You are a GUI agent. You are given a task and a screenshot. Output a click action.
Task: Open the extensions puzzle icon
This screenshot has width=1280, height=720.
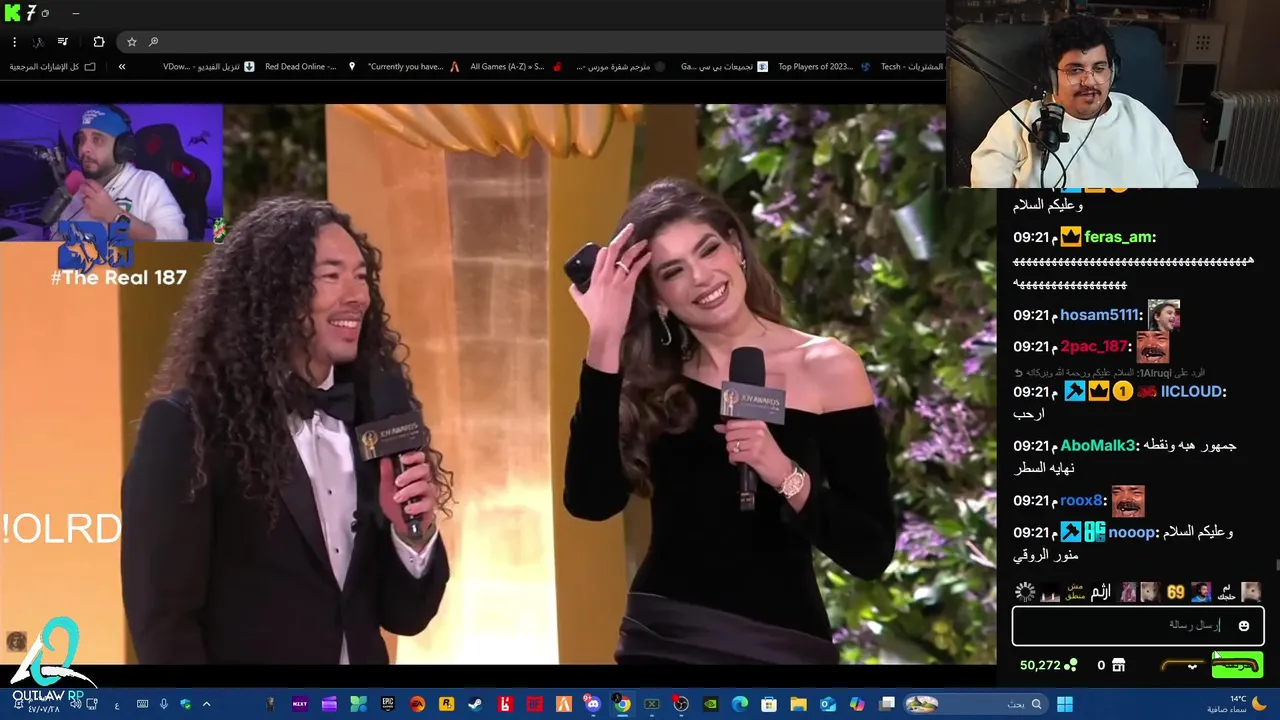[98, 42]
